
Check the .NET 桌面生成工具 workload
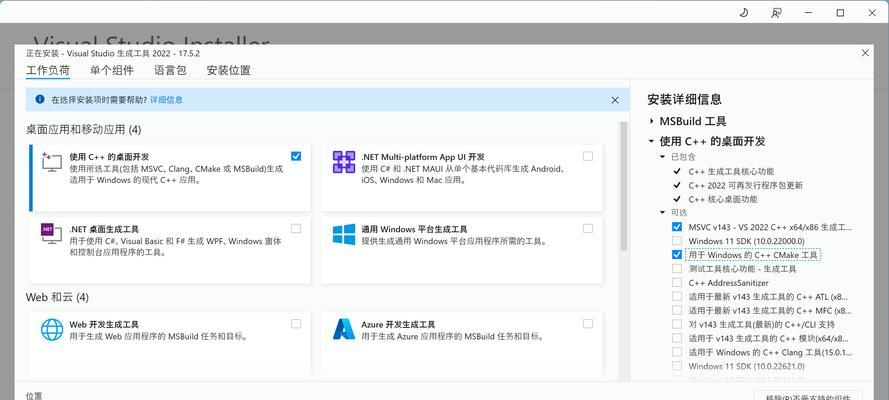(x=296, y=228)
